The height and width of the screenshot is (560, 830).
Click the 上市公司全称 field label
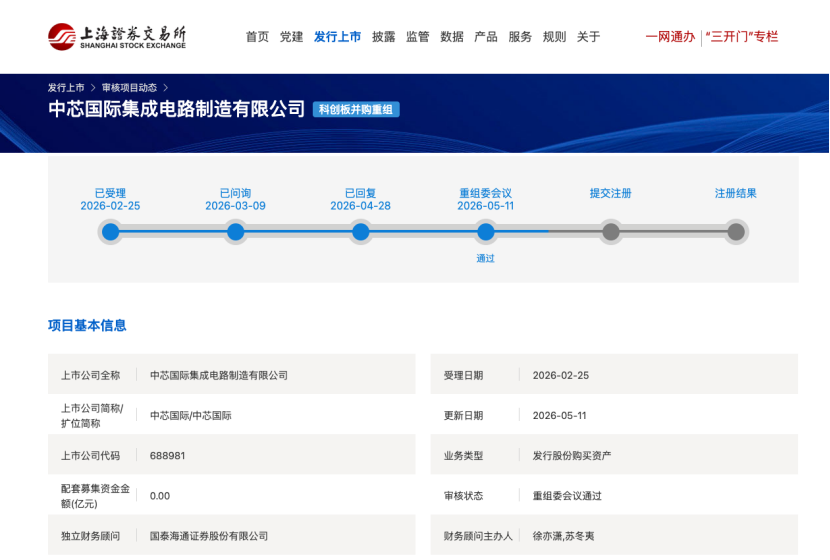[x=91, y=375]
